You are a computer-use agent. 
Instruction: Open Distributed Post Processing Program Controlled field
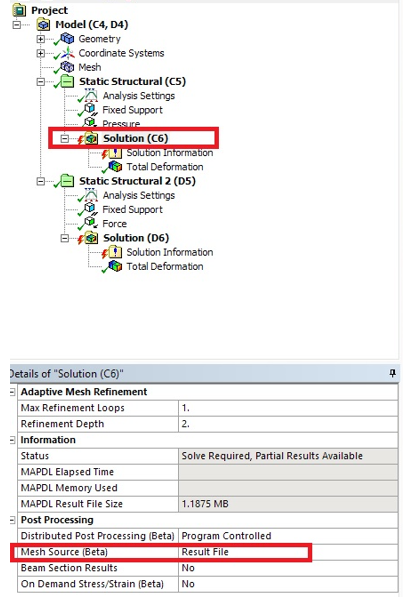coord(288,536)
